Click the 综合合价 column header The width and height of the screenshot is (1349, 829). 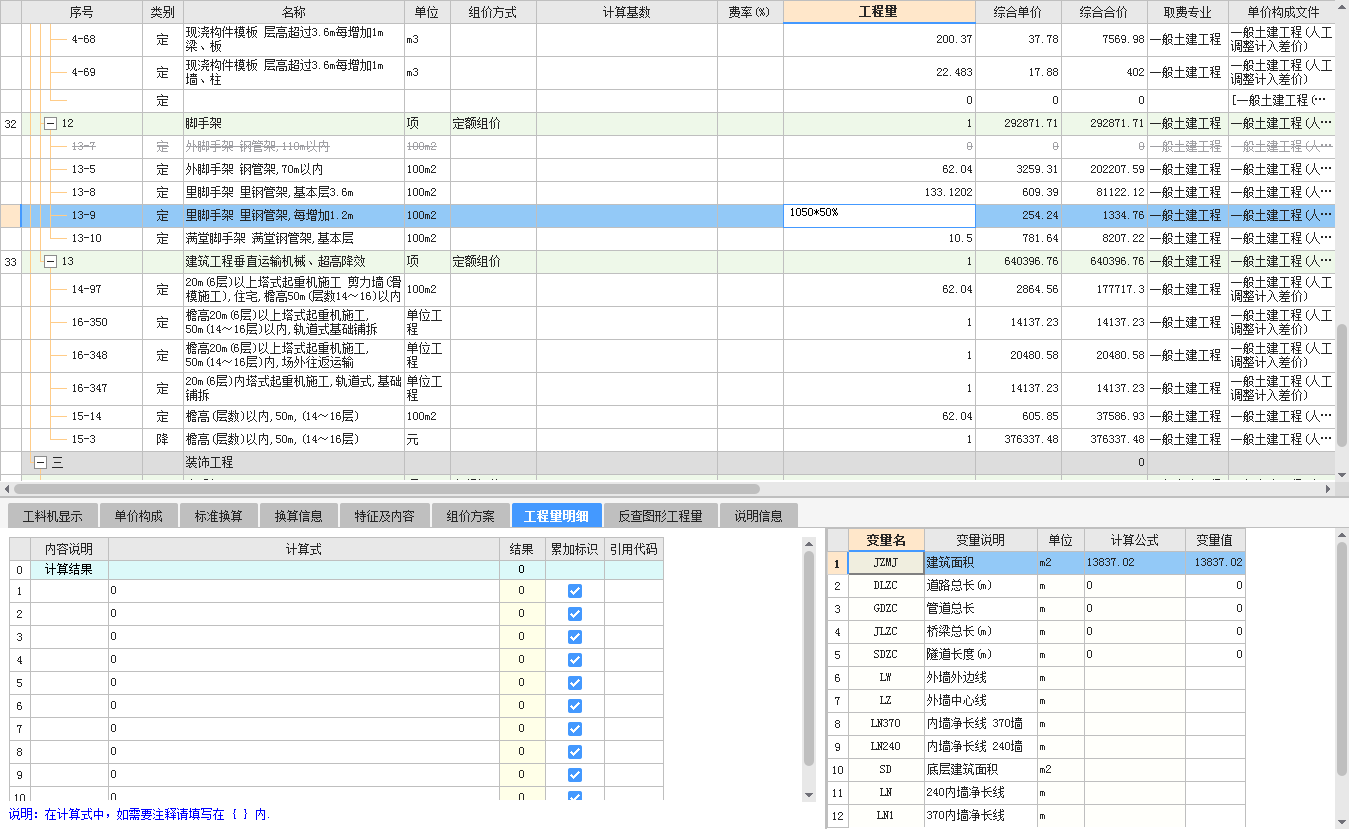pyautogui.click(x=1104, y=12)
